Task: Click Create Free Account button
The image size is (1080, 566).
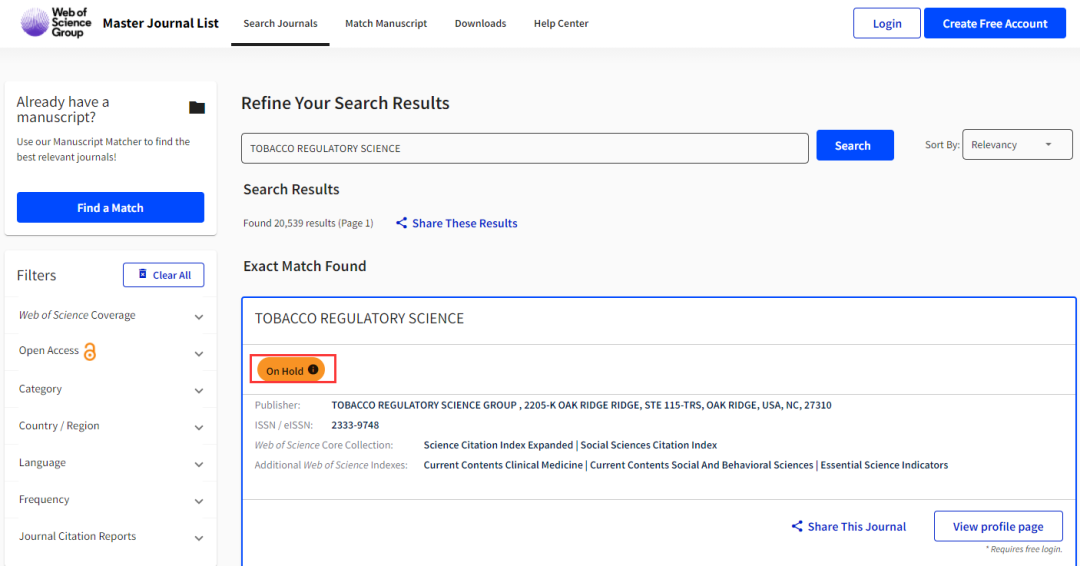Action: (x=995, y=23)
